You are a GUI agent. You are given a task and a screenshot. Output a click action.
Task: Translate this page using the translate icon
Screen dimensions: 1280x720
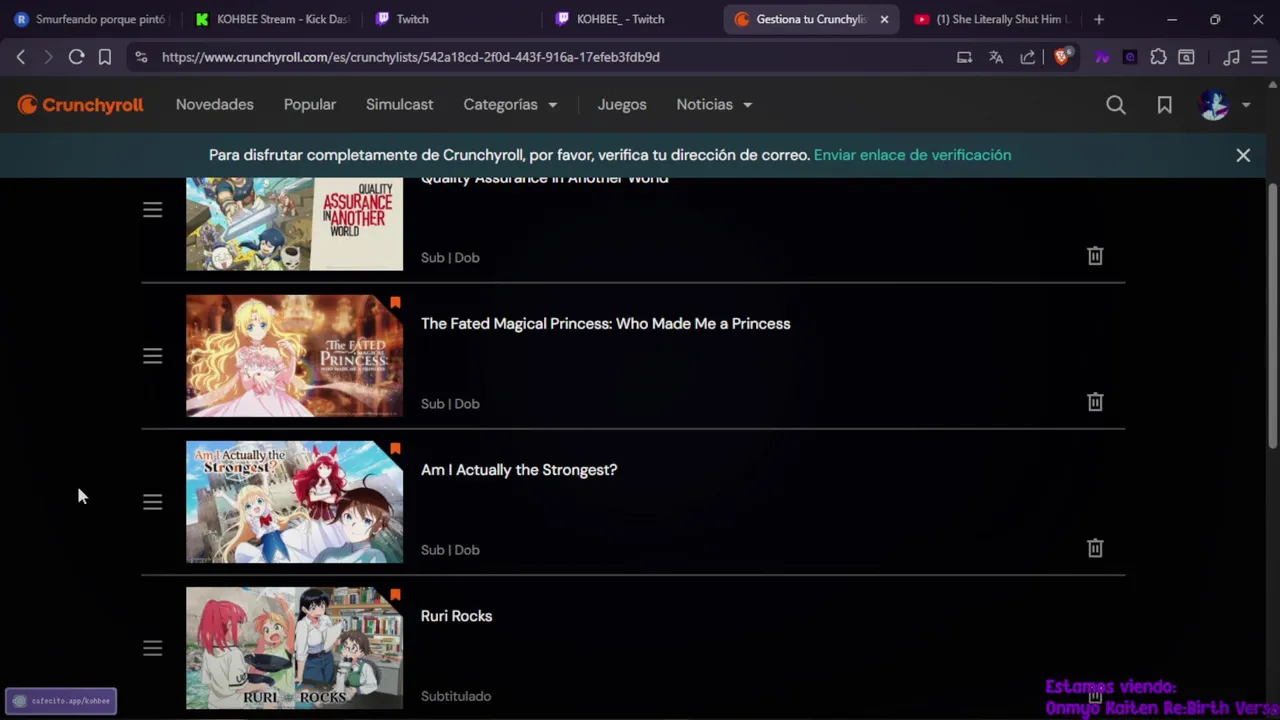[x=996, y=57]
